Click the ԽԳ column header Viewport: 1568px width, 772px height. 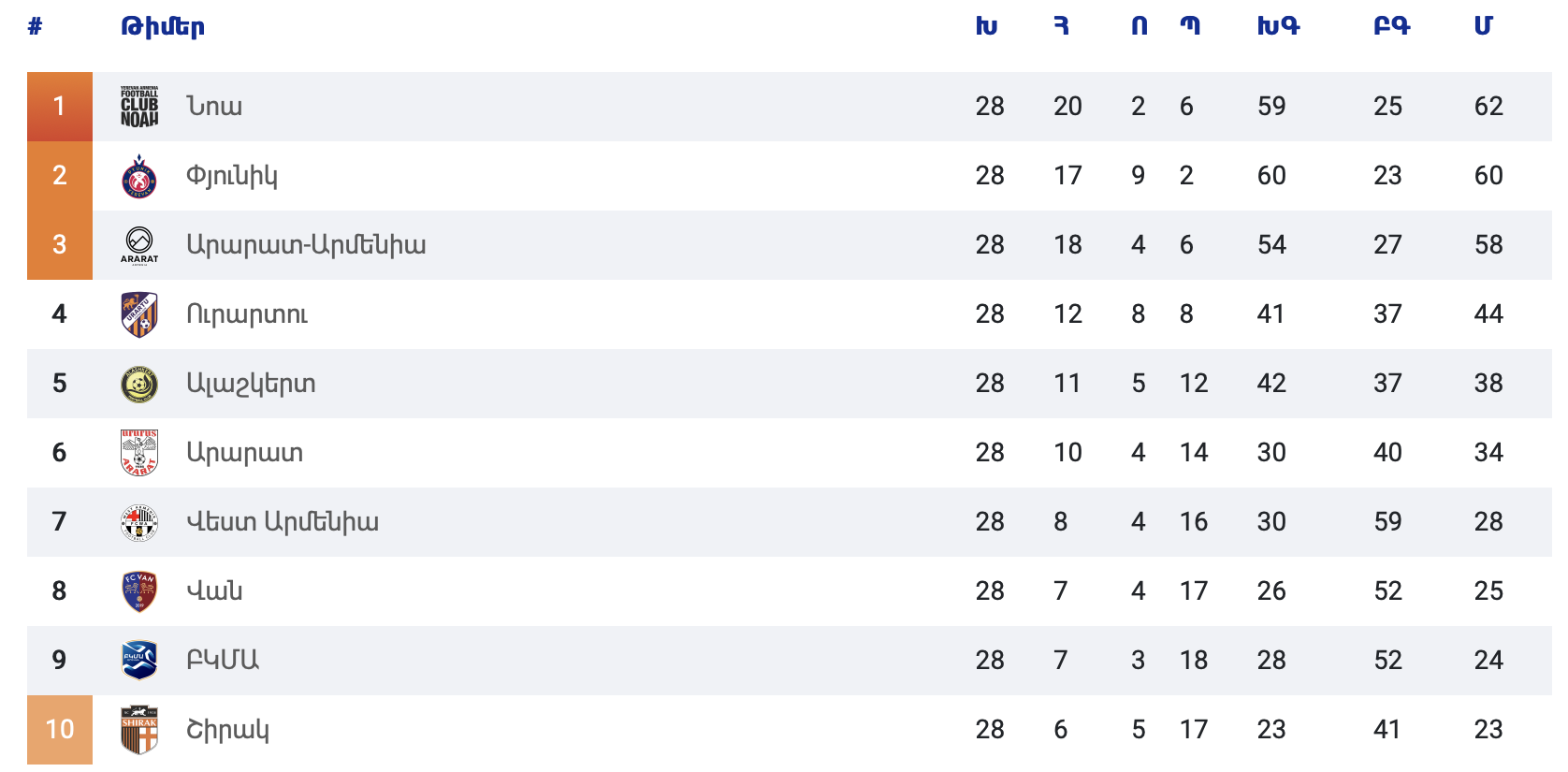coord(1278,26)
